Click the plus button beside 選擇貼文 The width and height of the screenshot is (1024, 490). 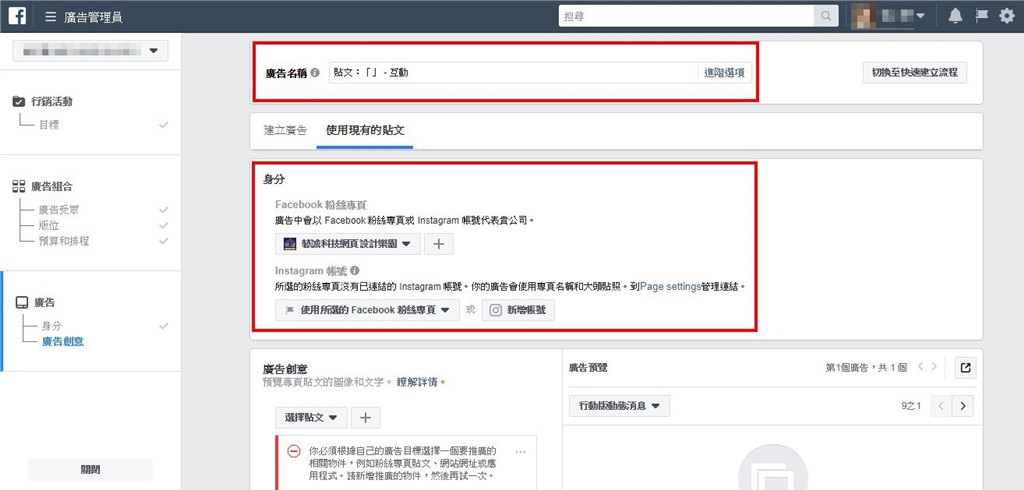tap(366, 417)
